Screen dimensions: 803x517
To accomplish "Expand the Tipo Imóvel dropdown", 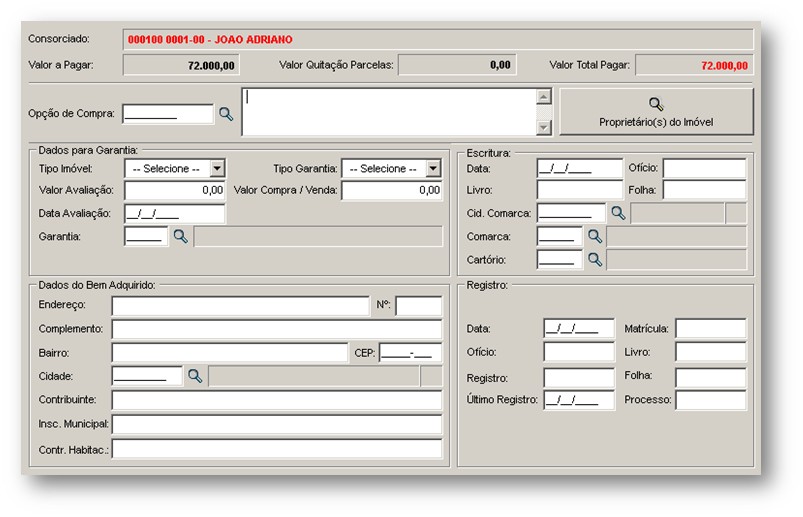I will pos(217,168).
